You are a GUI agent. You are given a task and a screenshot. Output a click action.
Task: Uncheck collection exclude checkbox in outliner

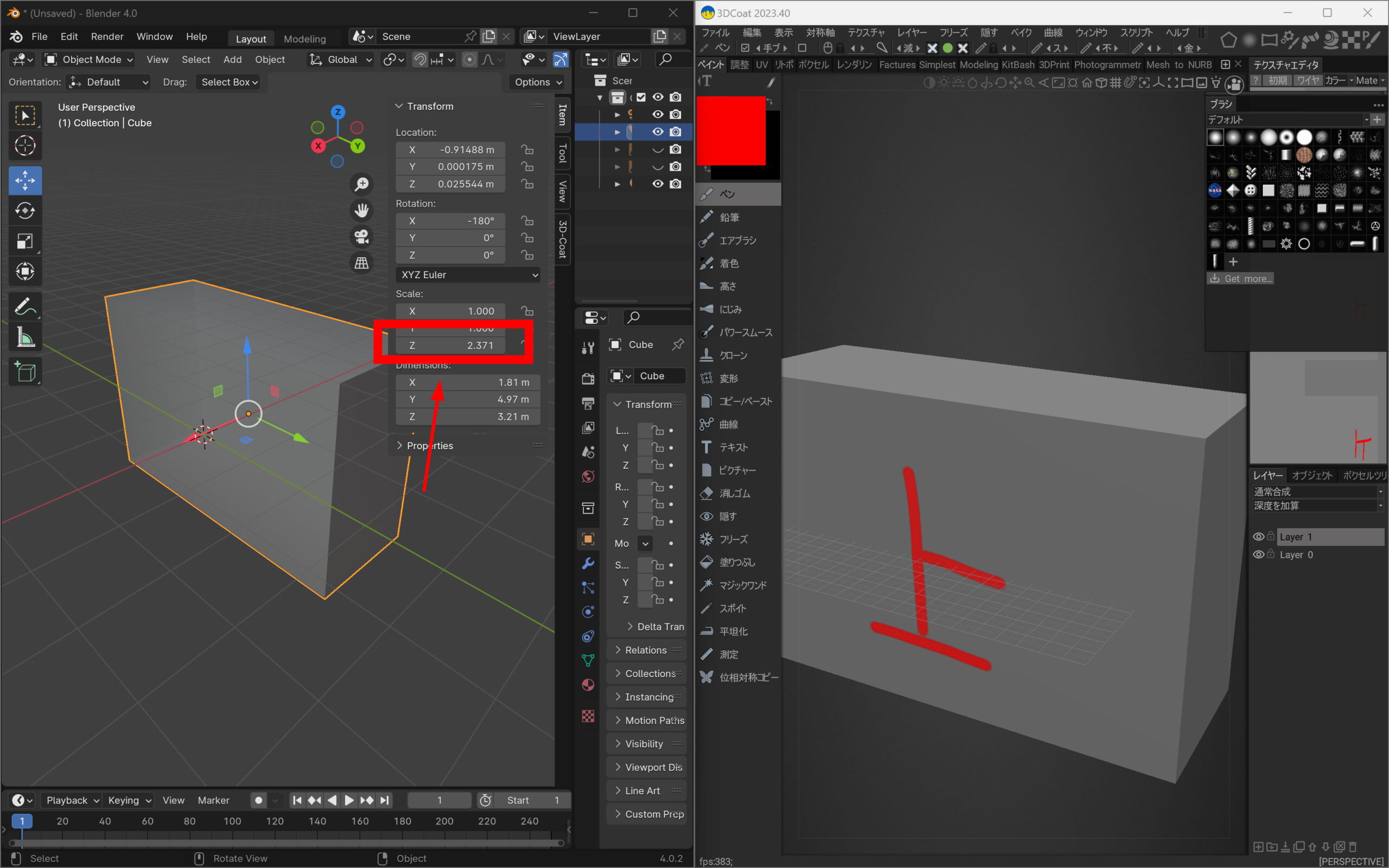[x=641, y=97]
